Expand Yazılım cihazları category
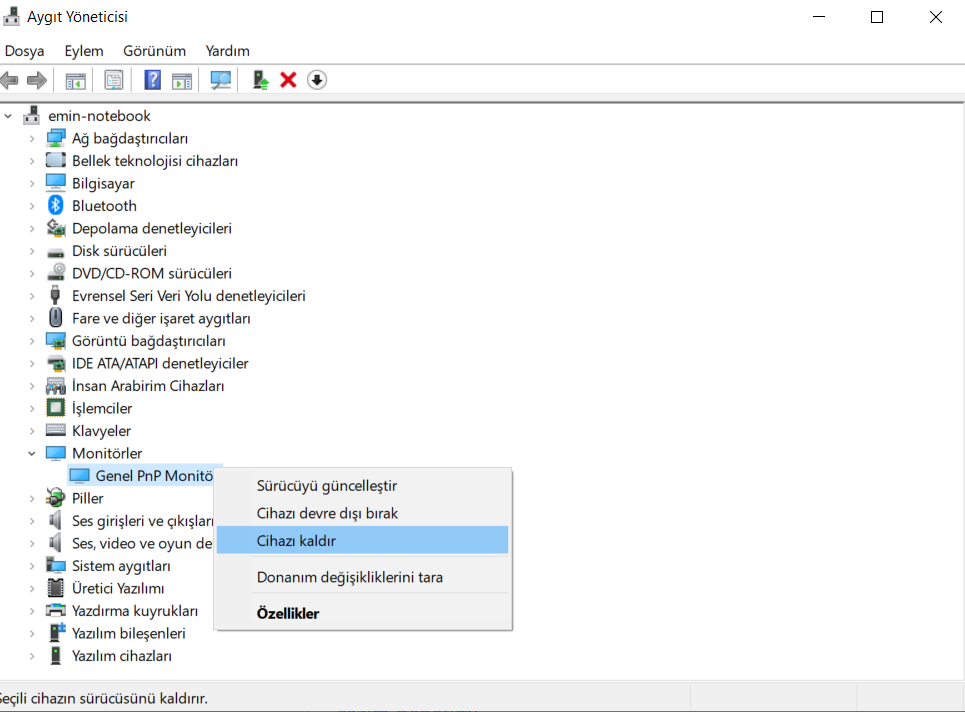The width and height of the screenshot is (965, 712). click(32, 656)
